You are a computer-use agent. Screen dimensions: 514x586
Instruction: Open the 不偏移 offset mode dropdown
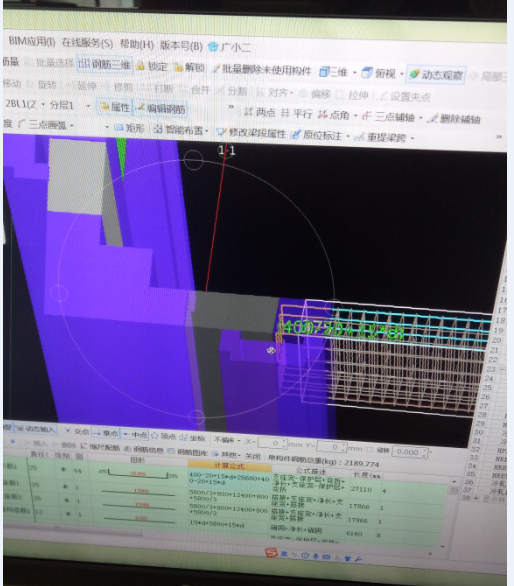coord(227,440)
